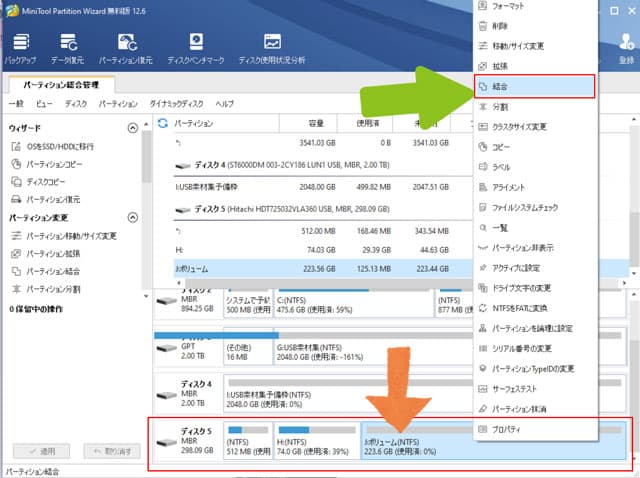Choose 削除 from context menu
Screen dimensions: 640x478
pyautogui.click(x=536, y=26)
